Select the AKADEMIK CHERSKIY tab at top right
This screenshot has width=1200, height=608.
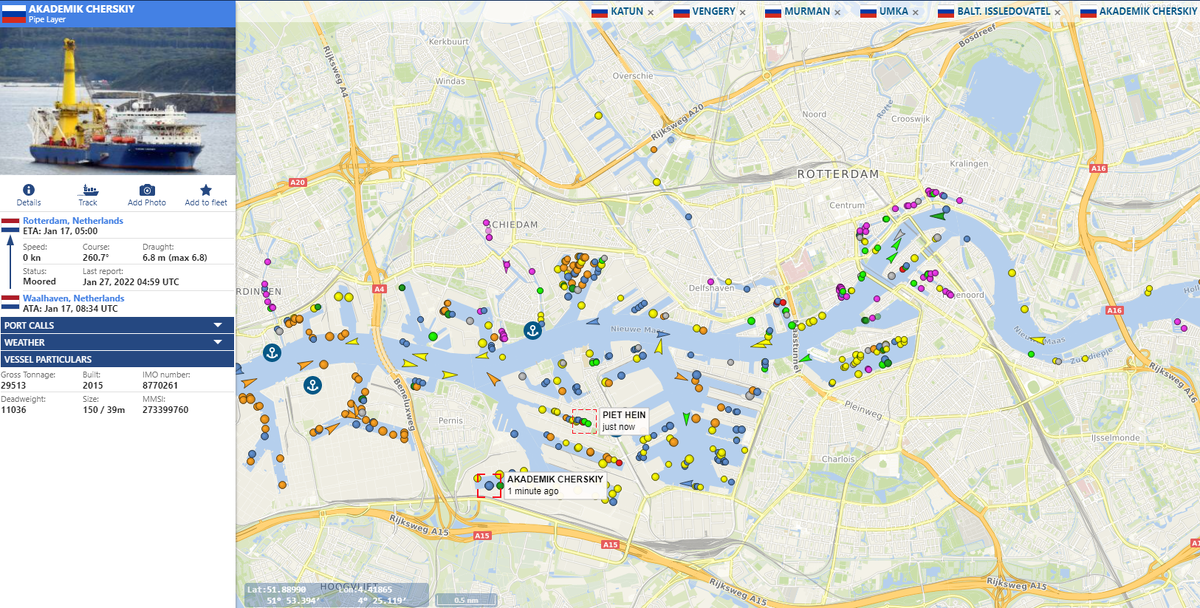pyautogui.click(x=1148, y=12)
